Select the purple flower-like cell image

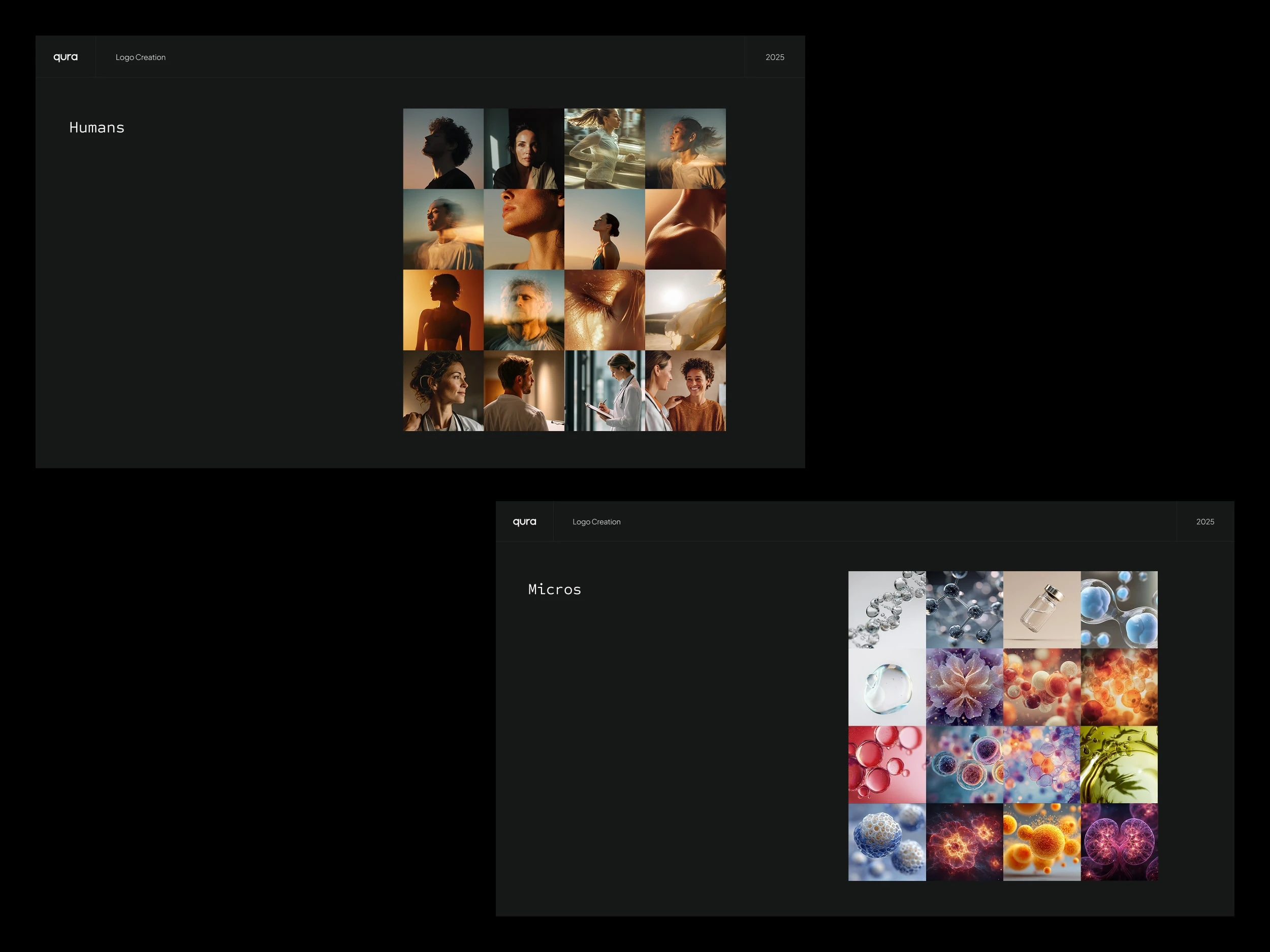point(964,687)
